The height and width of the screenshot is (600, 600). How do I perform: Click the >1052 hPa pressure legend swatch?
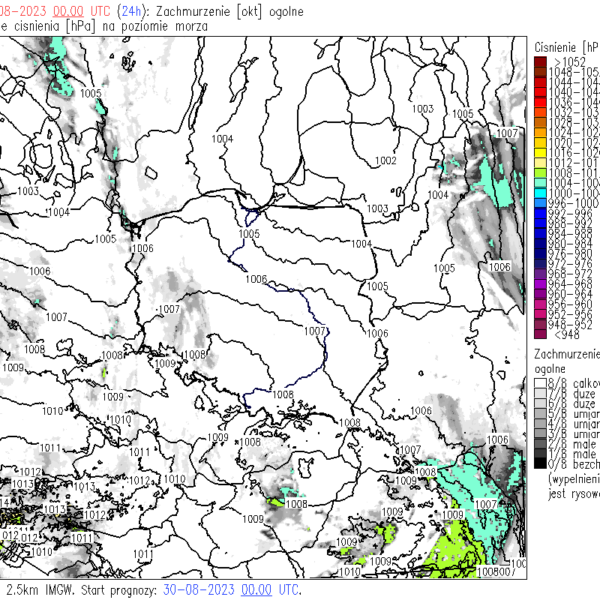coord(540,63)
